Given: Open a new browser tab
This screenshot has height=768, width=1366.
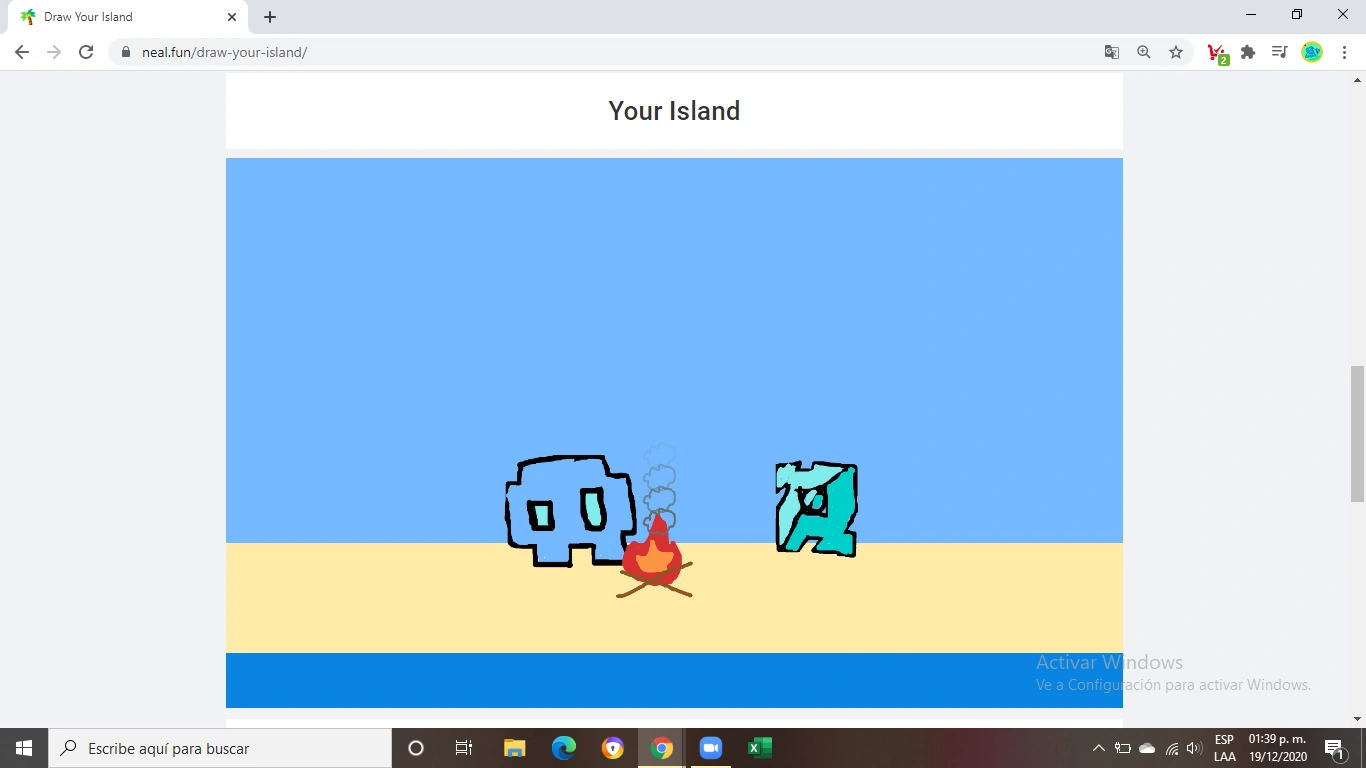Looking at the screenshot, I should (269, 16).
